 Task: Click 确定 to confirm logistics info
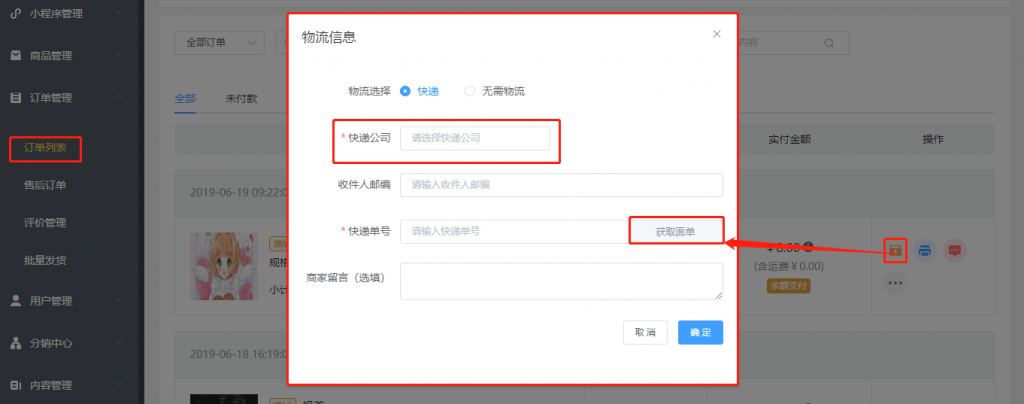pyautogui.click(x=700, y=332)
